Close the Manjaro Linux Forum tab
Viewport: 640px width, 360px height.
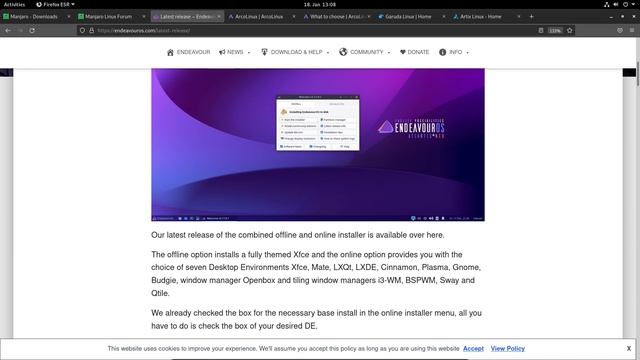click(x=144, y=17)
